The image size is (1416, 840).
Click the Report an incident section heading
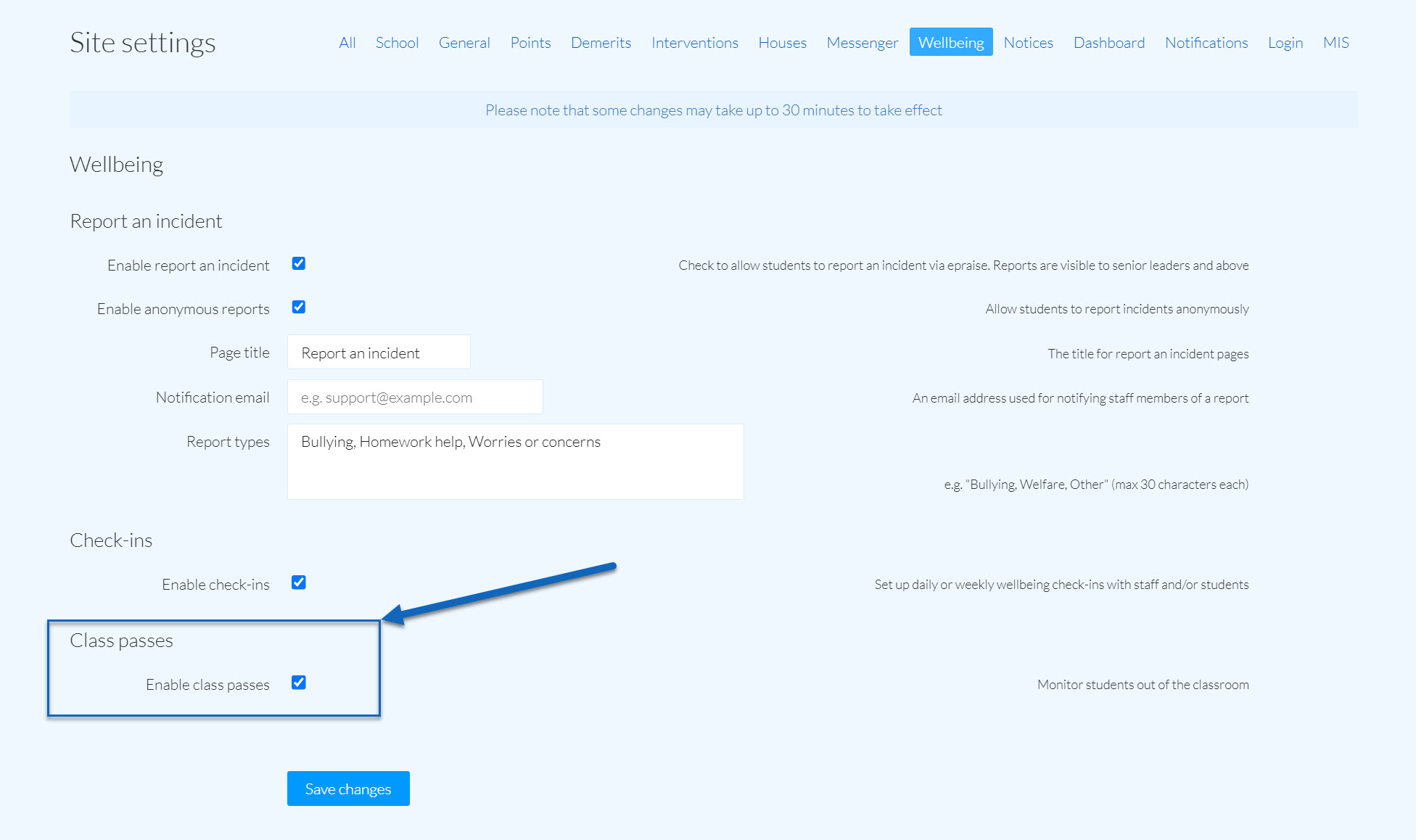tap(146, 221)
